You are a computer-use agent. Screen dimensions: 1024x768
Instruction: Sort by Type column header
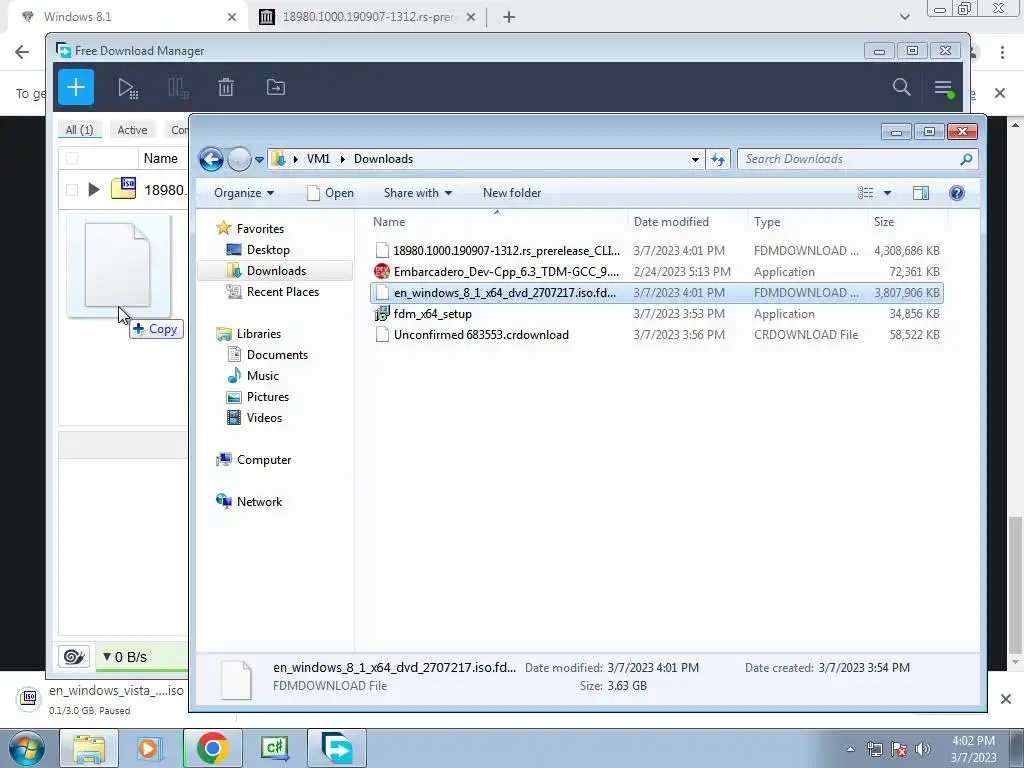[807, 221]
